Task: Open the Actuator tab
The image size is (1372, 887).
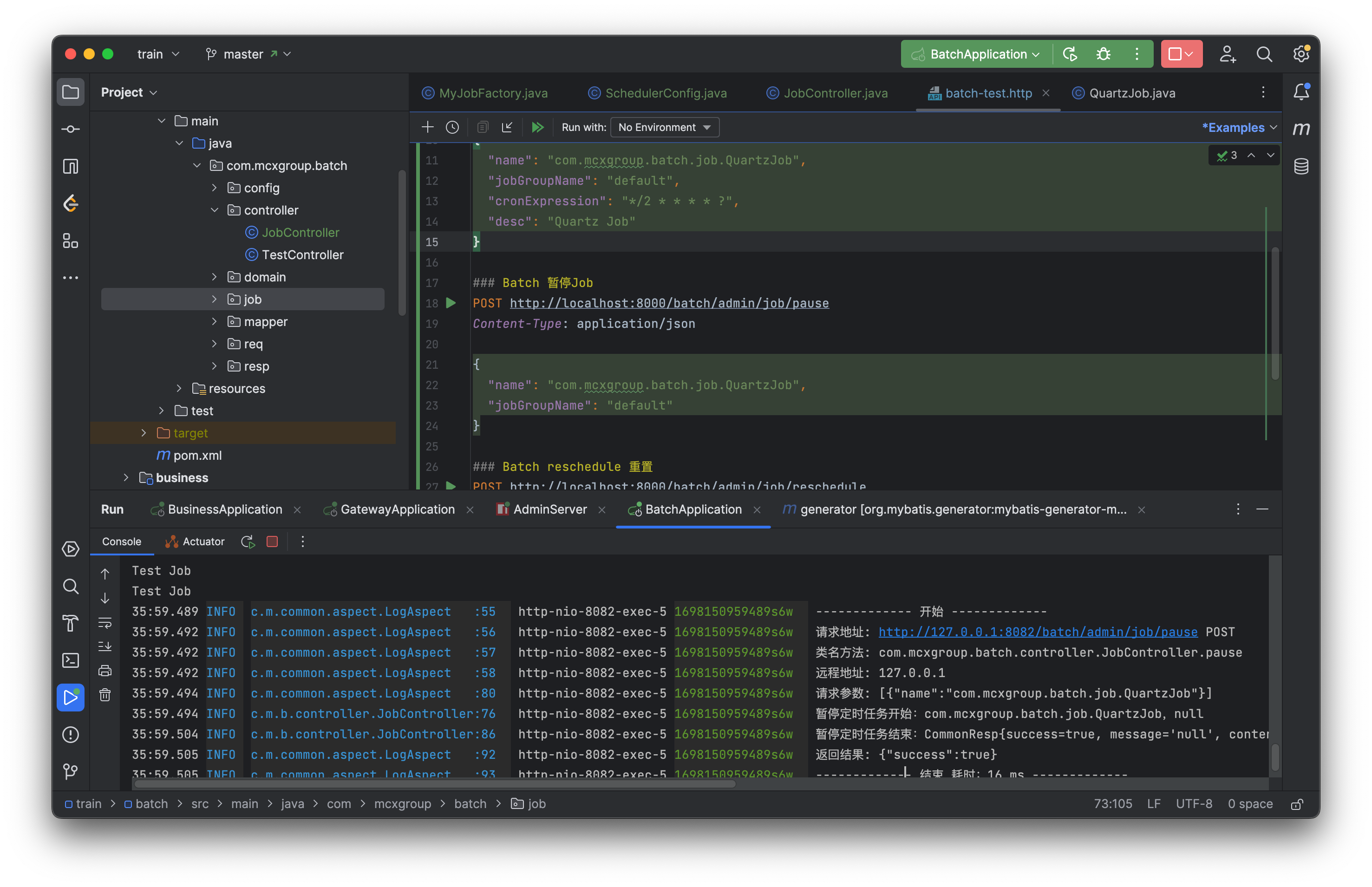Action: 195,541
